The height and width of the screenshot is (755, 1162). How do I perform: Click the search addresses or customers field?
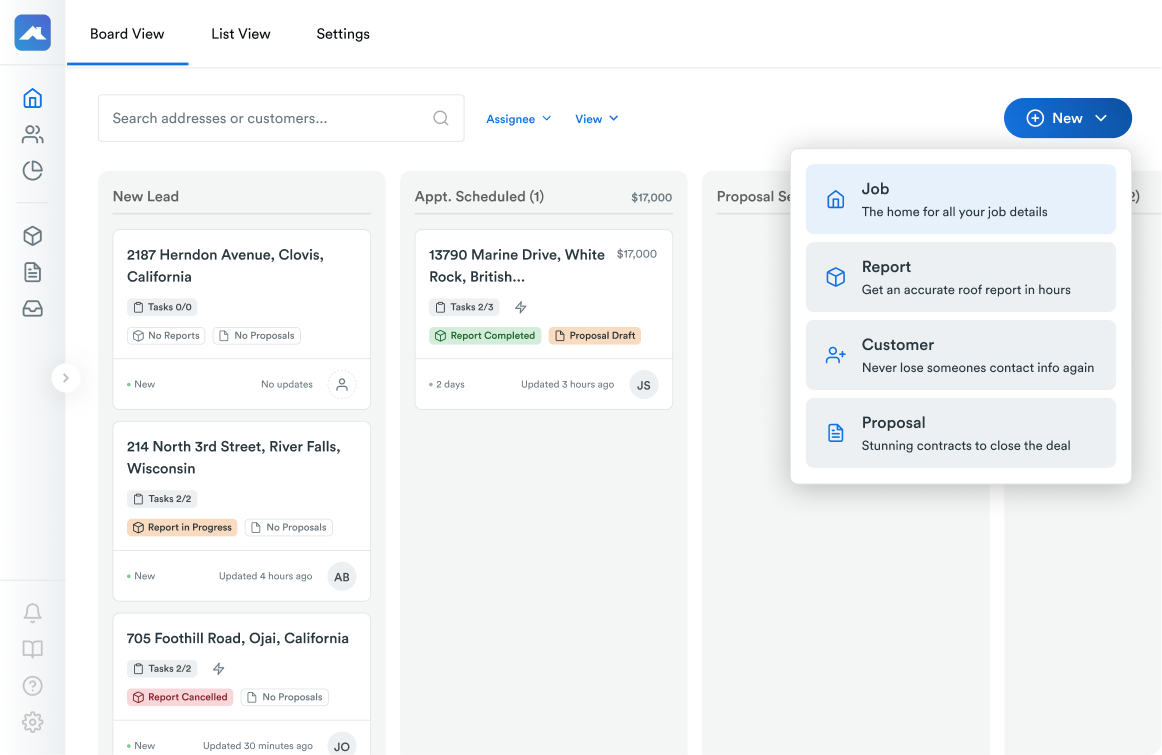[x=281, y=118]
